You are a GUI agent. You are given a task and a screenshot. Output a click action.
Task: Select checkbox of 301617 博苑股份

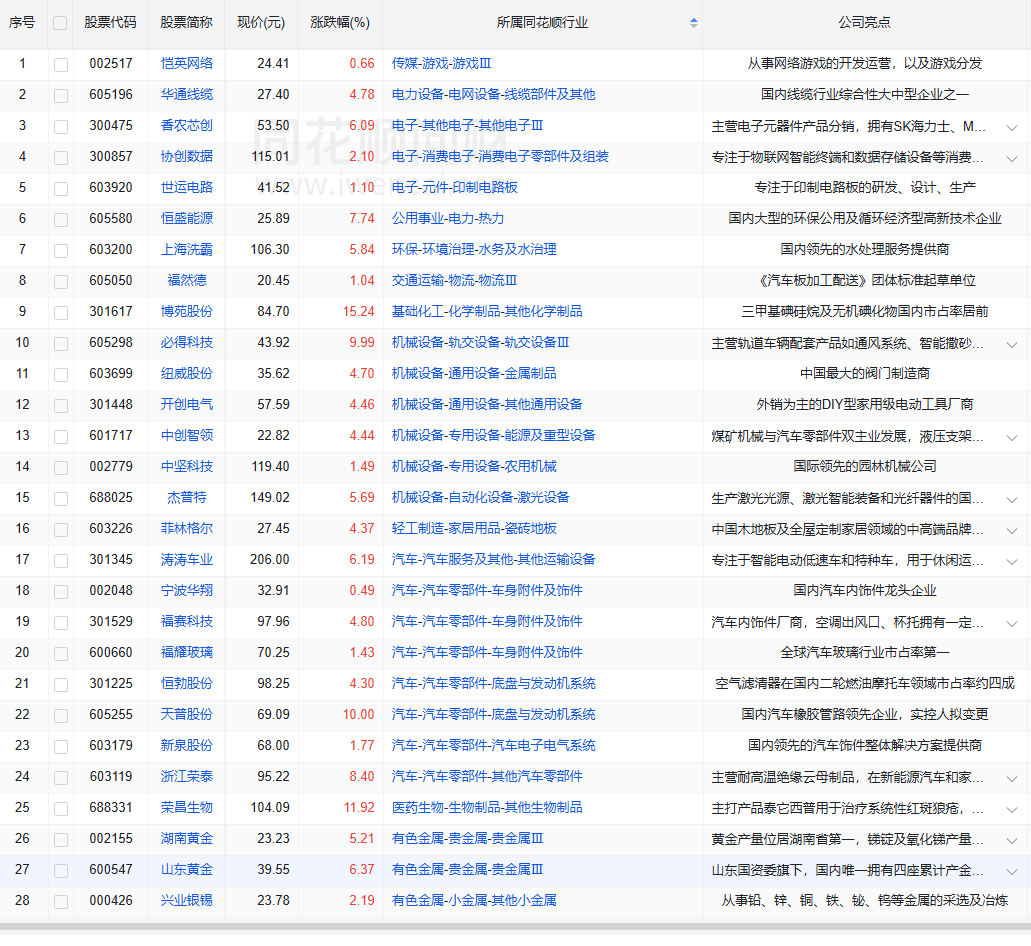coord(60,312)
